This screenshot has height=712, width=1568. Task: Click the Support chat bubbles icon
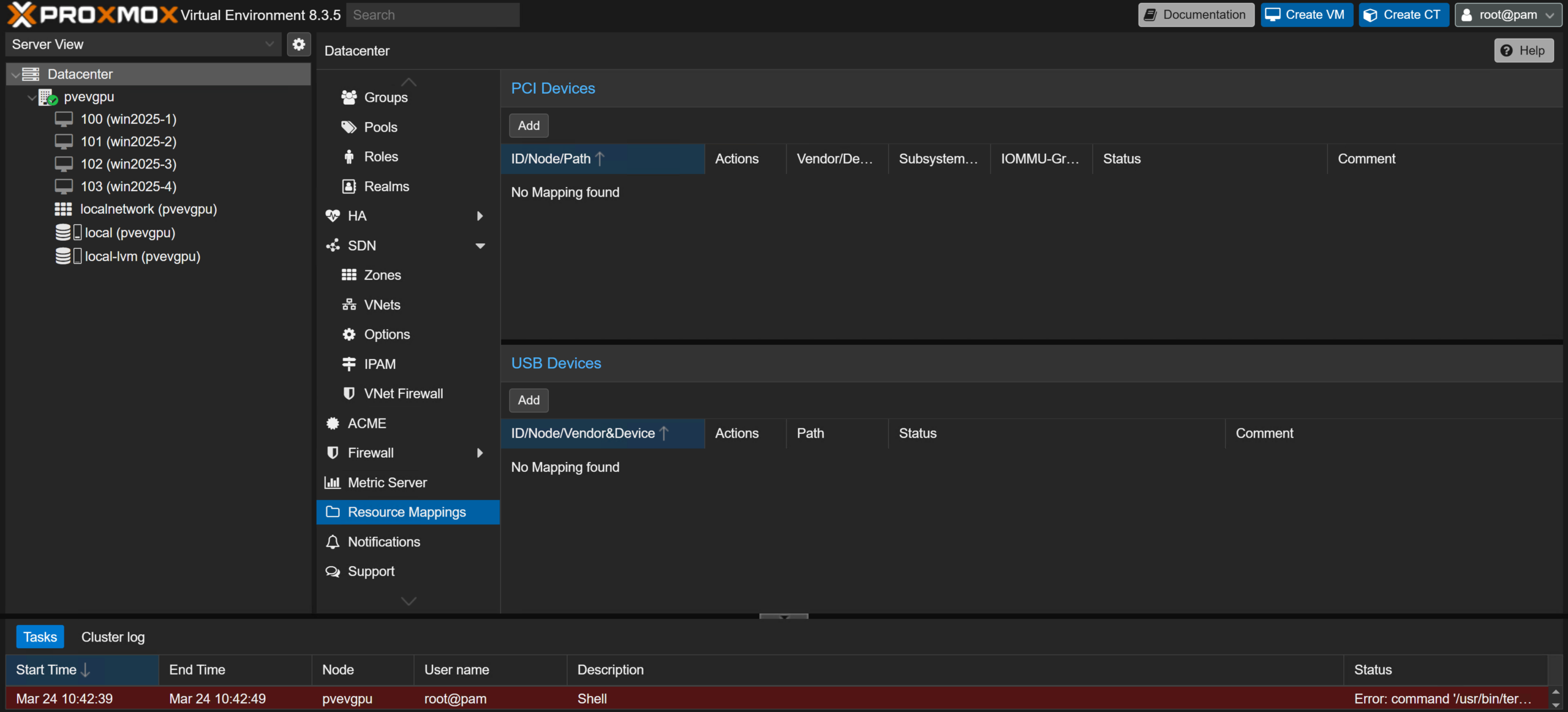tap(333, 571)
